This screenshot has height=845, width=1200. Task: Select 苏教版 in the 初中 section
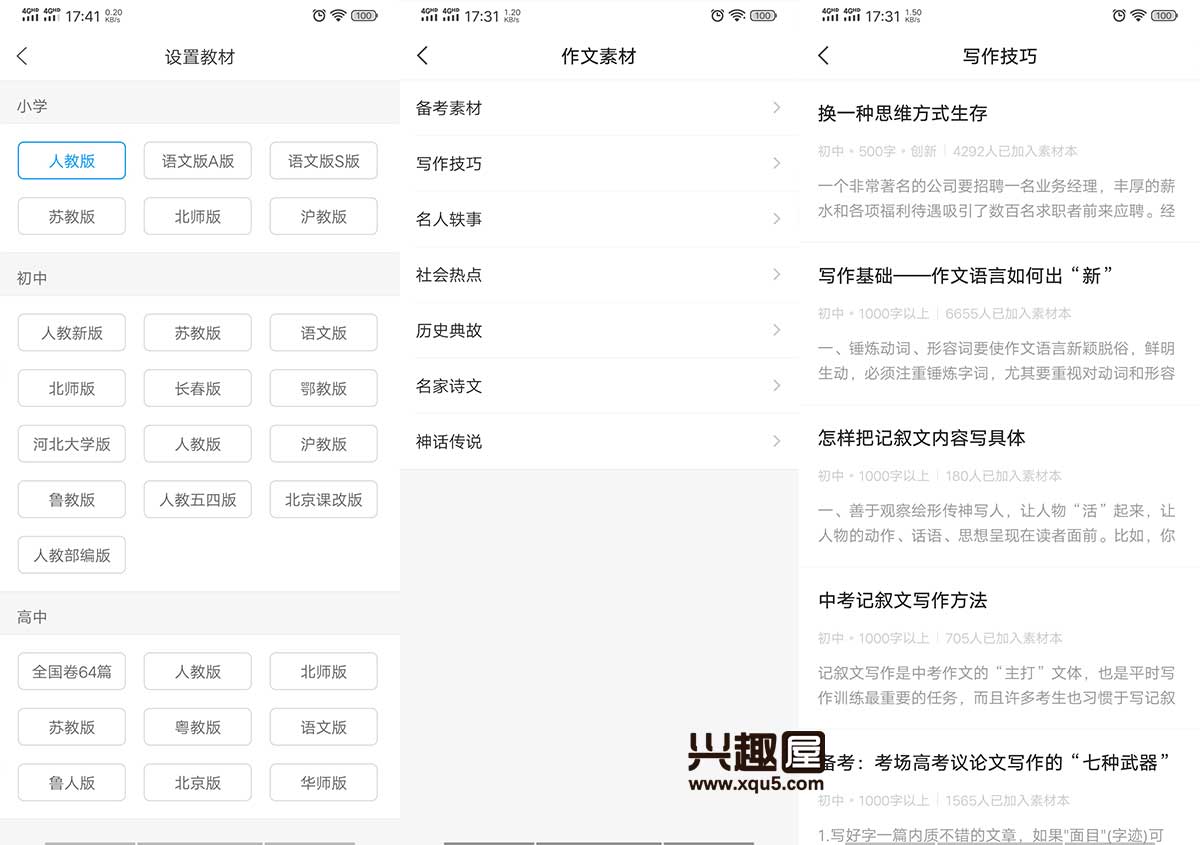198,333
